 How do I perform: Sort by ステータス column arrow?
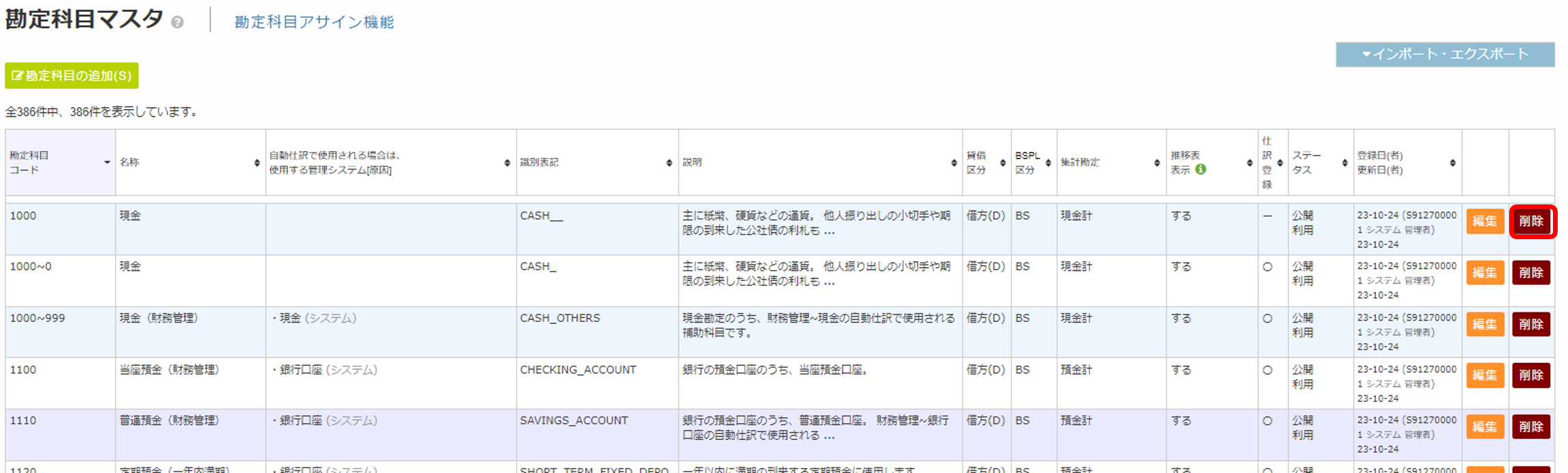coord(1344,163)
